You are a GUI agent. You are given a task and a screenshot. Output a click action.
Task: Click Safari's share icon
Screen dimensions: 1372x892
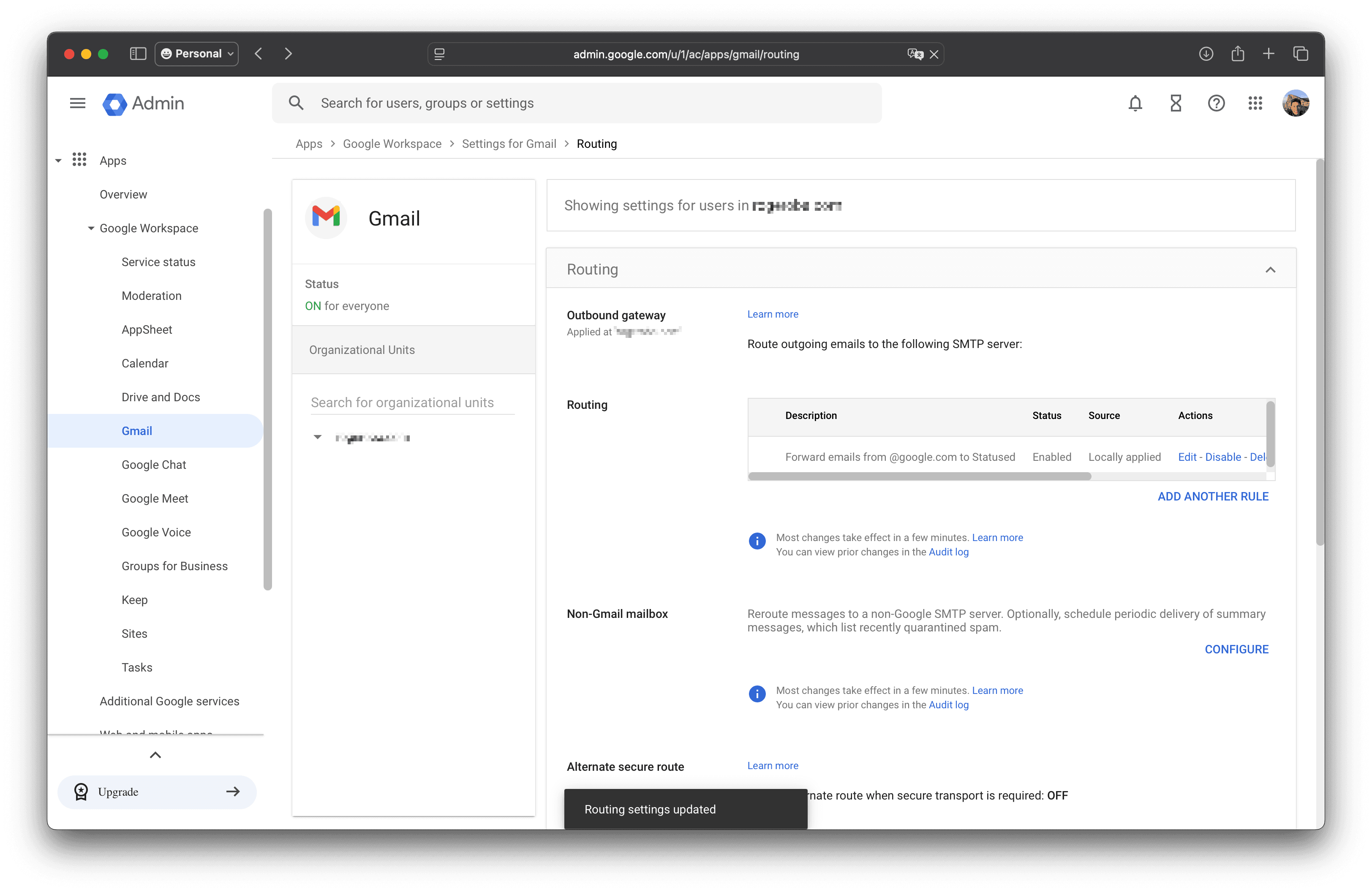pyautogui.click(x=1237, y=54)
